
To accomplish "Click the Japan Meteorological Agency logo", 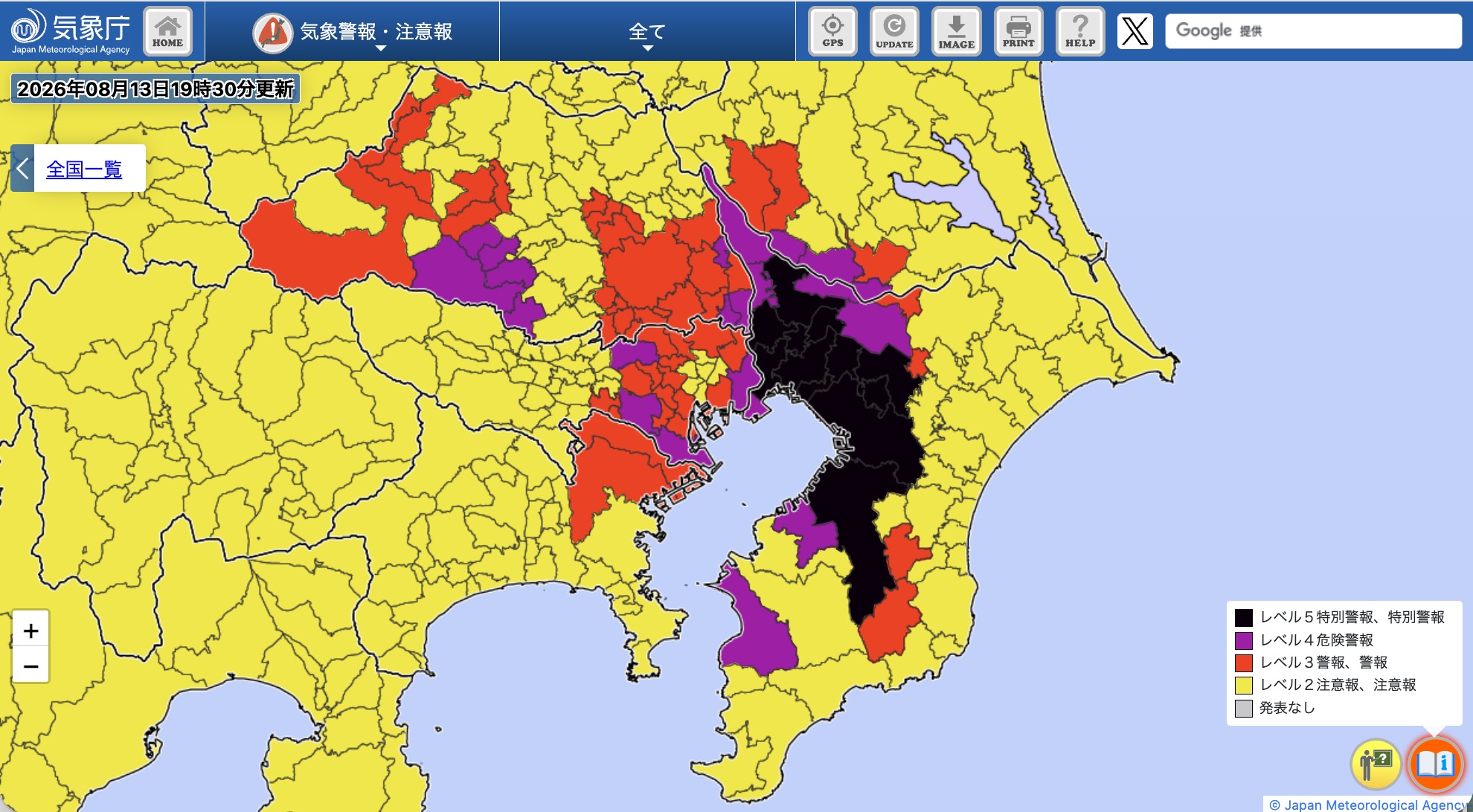I will click(71, 31).
